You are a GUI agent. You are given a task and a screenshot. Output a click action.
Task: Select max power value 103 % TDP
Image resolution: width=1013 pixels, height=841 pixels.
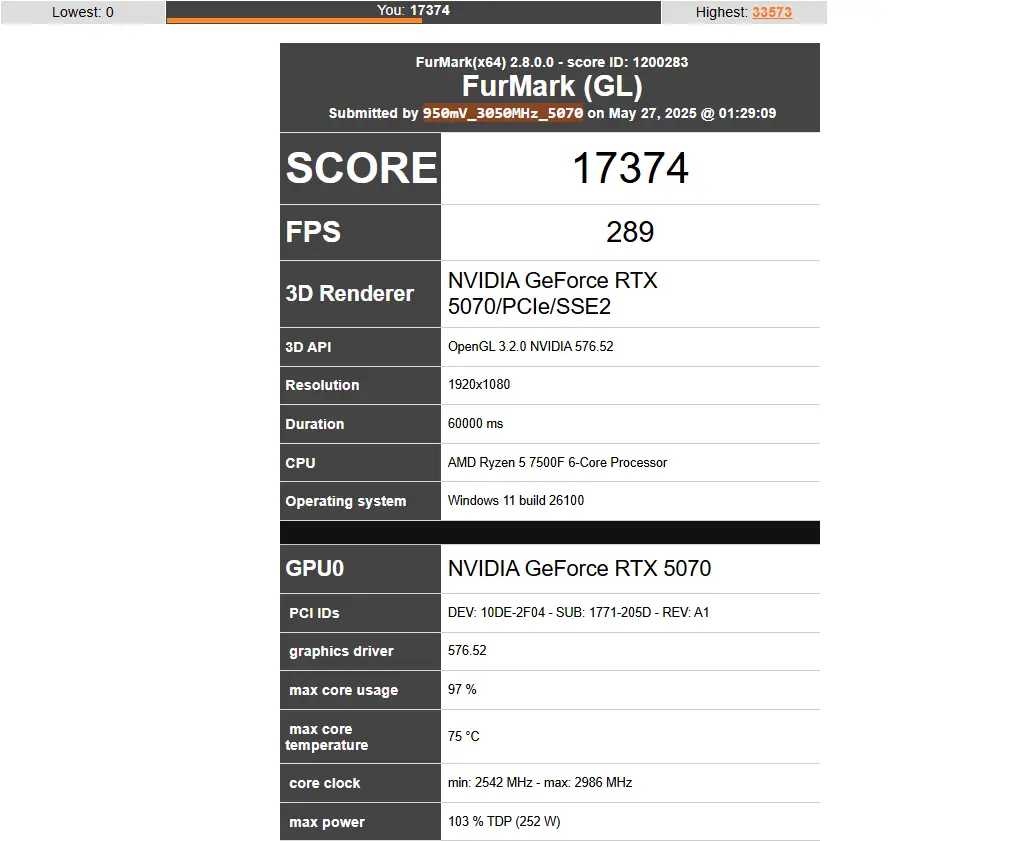pyautogui.click(x=504, y=821)
